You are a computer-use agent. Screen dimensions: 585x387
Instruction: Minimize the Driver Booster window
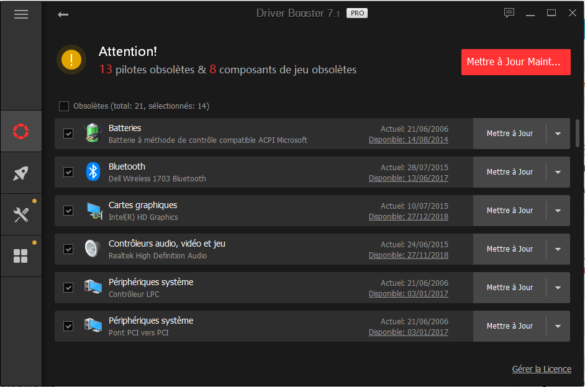click(x=530, y=14)
